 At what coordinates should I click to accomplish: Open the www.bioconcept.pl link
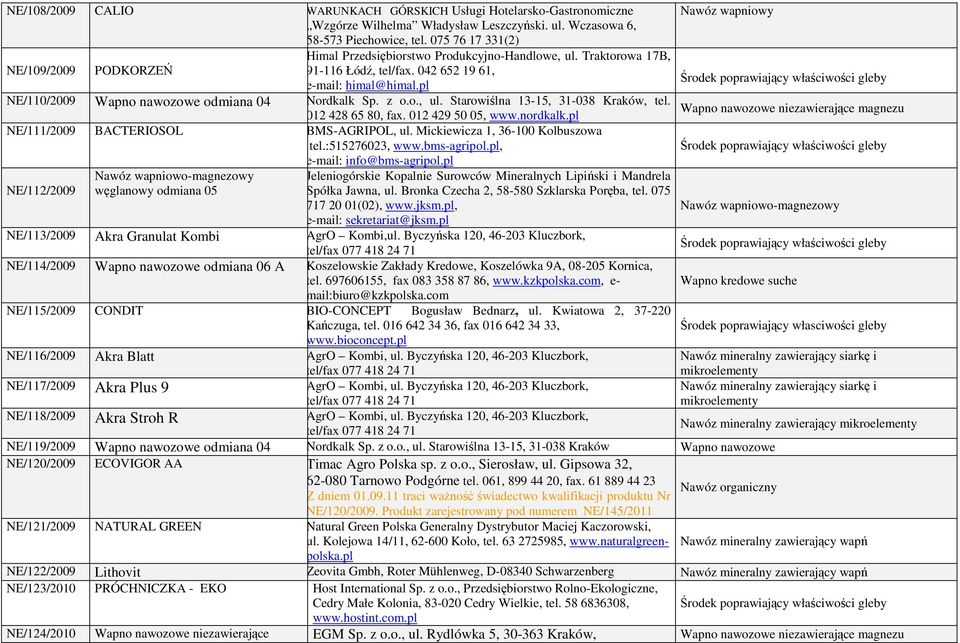point(356,340)
